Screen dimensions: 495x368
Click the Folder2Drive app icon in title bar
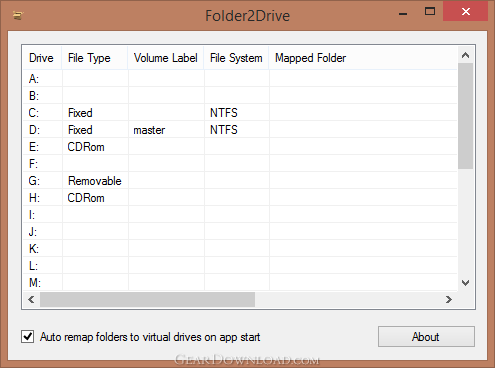pyautogui.click(x=18, y=15)
